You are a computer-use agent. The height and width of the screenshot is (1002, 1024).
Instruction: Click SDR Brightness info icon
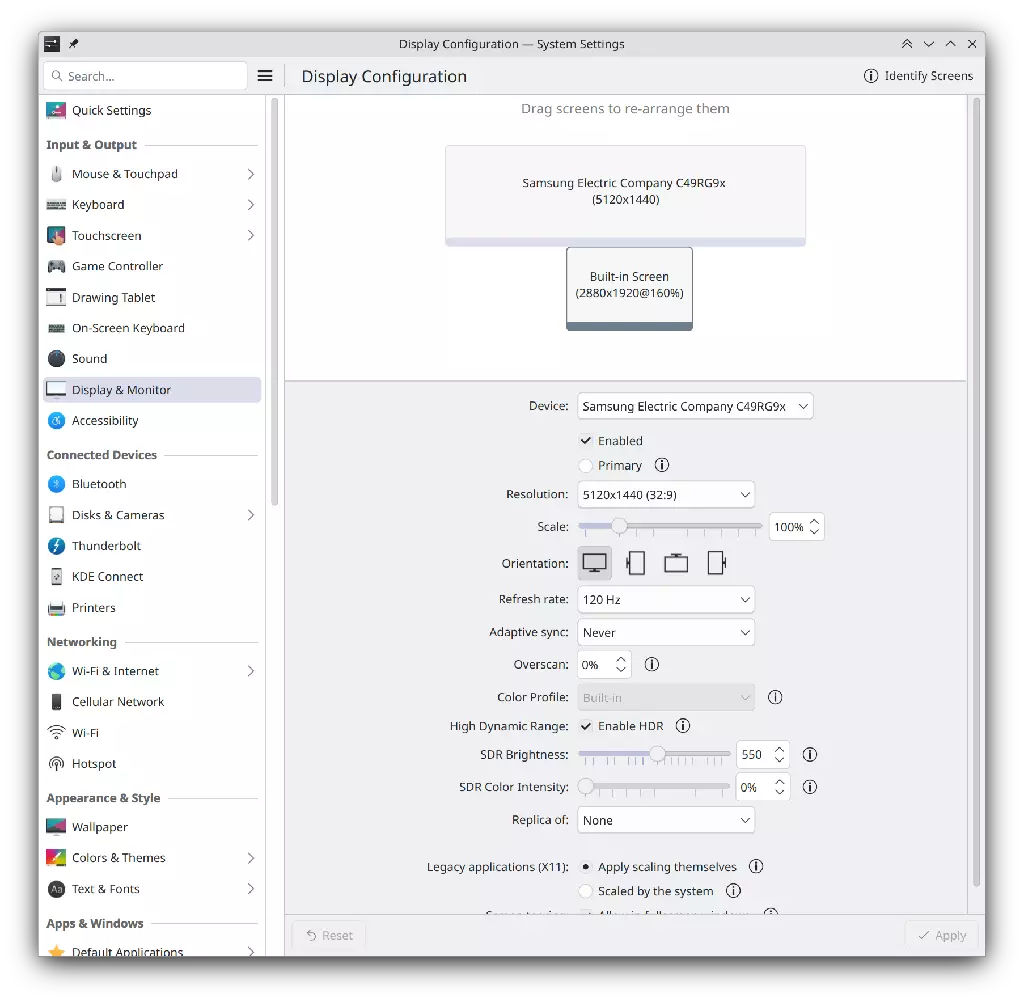(810, 754)
